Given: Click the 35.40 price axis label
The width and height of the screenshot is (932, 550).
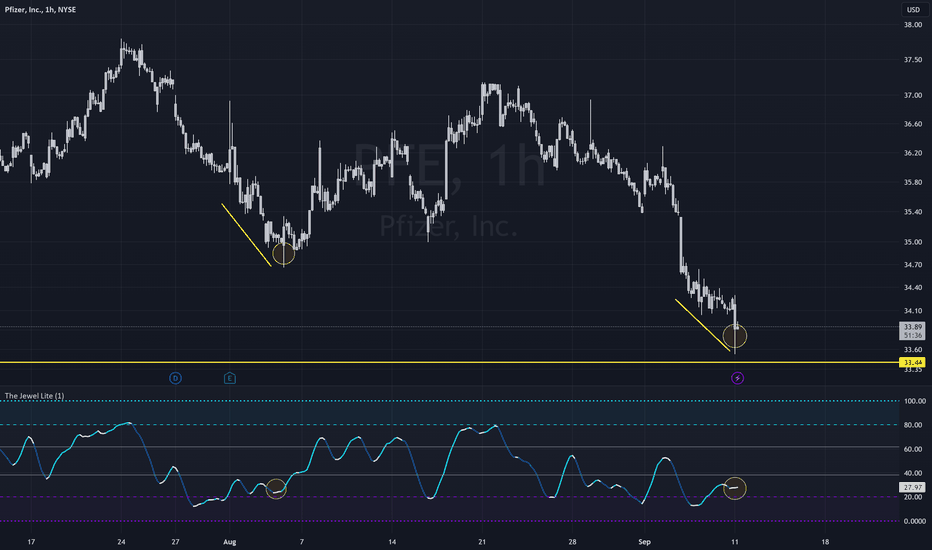Looking at the screenshot, I should point(913,212).
